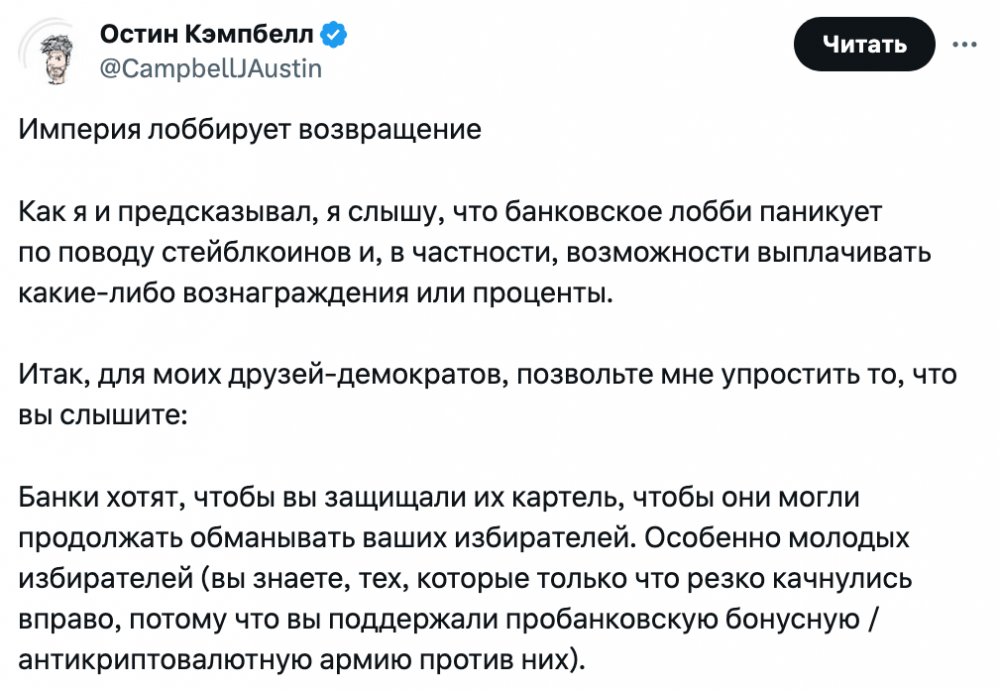1000x690 pixels.
Task: Click the line какие-либо вознаграждения или проценты
Action: (315, 293)
